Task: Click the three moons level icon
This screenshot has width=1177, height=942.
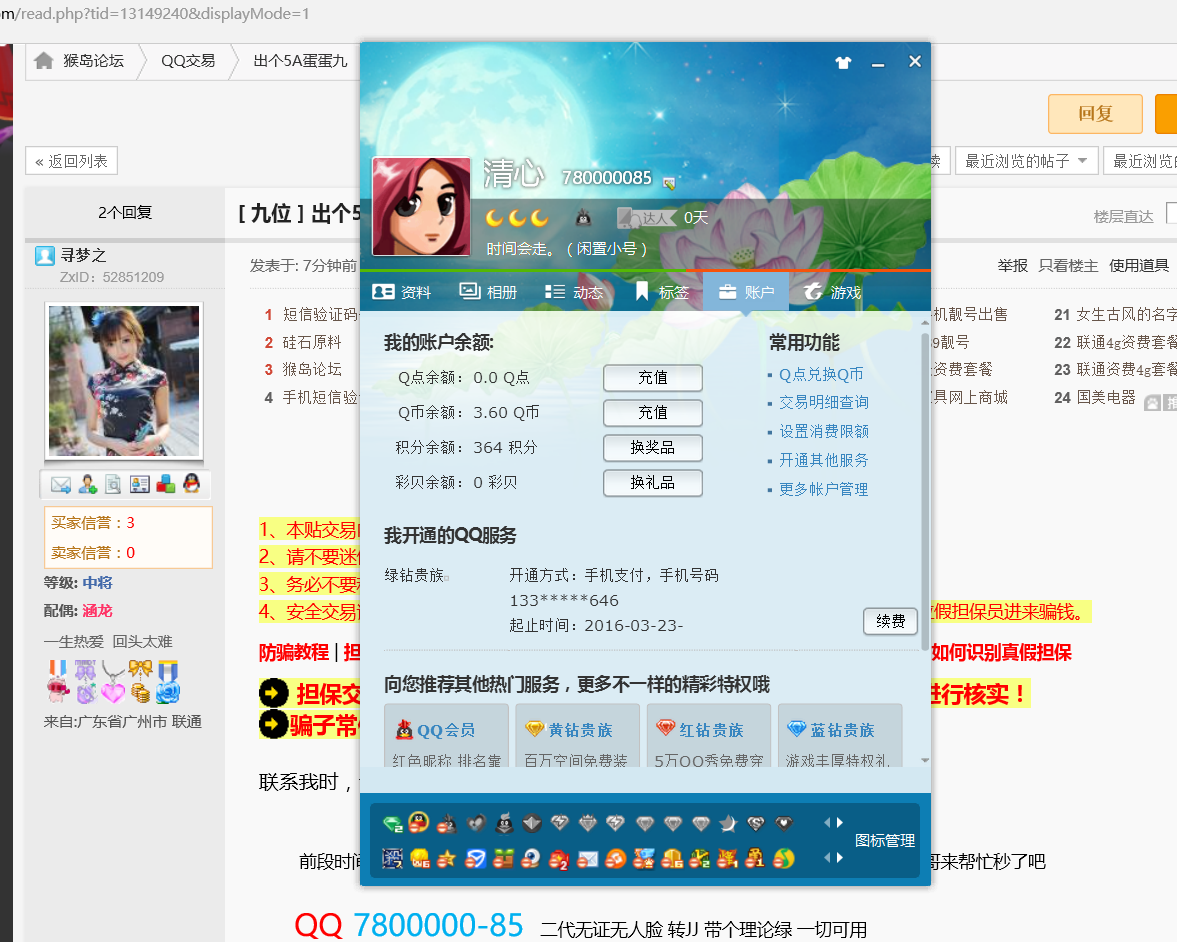Action: [x=517, y=218]
